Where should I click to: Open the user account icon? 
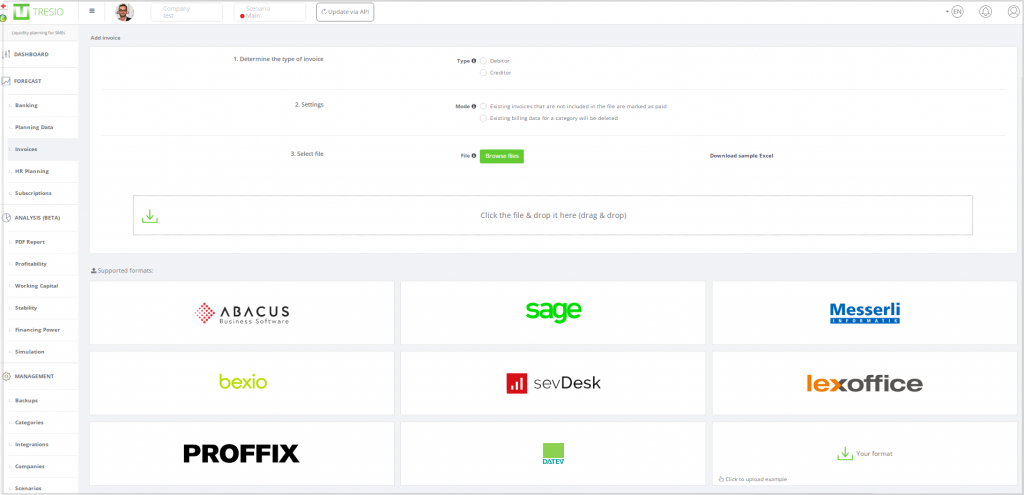coord(1013,12)
